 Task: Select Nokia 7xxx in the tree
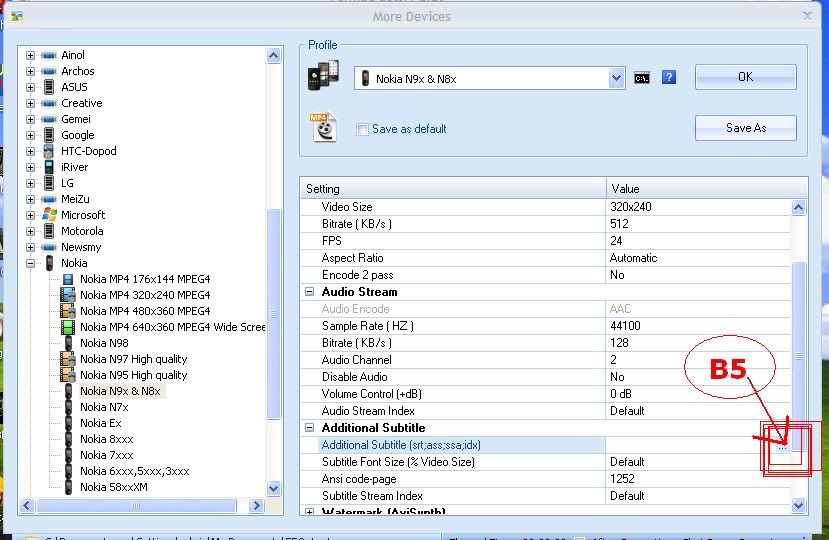click(106, 455)
